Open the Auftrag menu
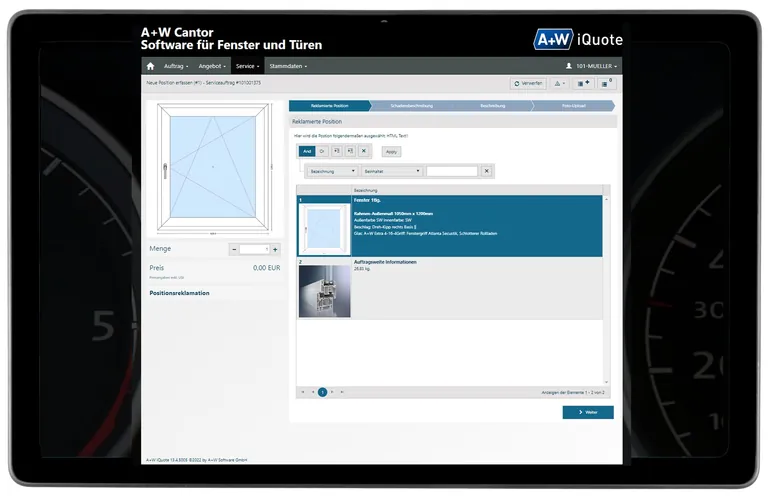768x497 pixels. point(175,66)
